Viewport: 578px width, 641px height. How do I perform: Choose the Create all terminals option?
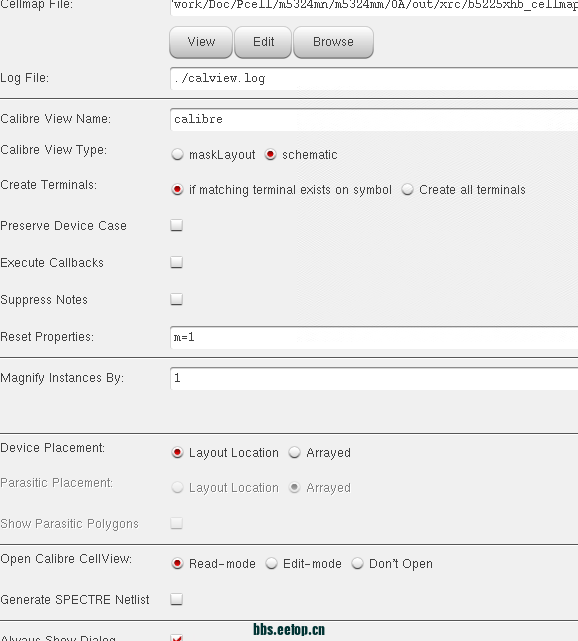click(x=407, y=190)
